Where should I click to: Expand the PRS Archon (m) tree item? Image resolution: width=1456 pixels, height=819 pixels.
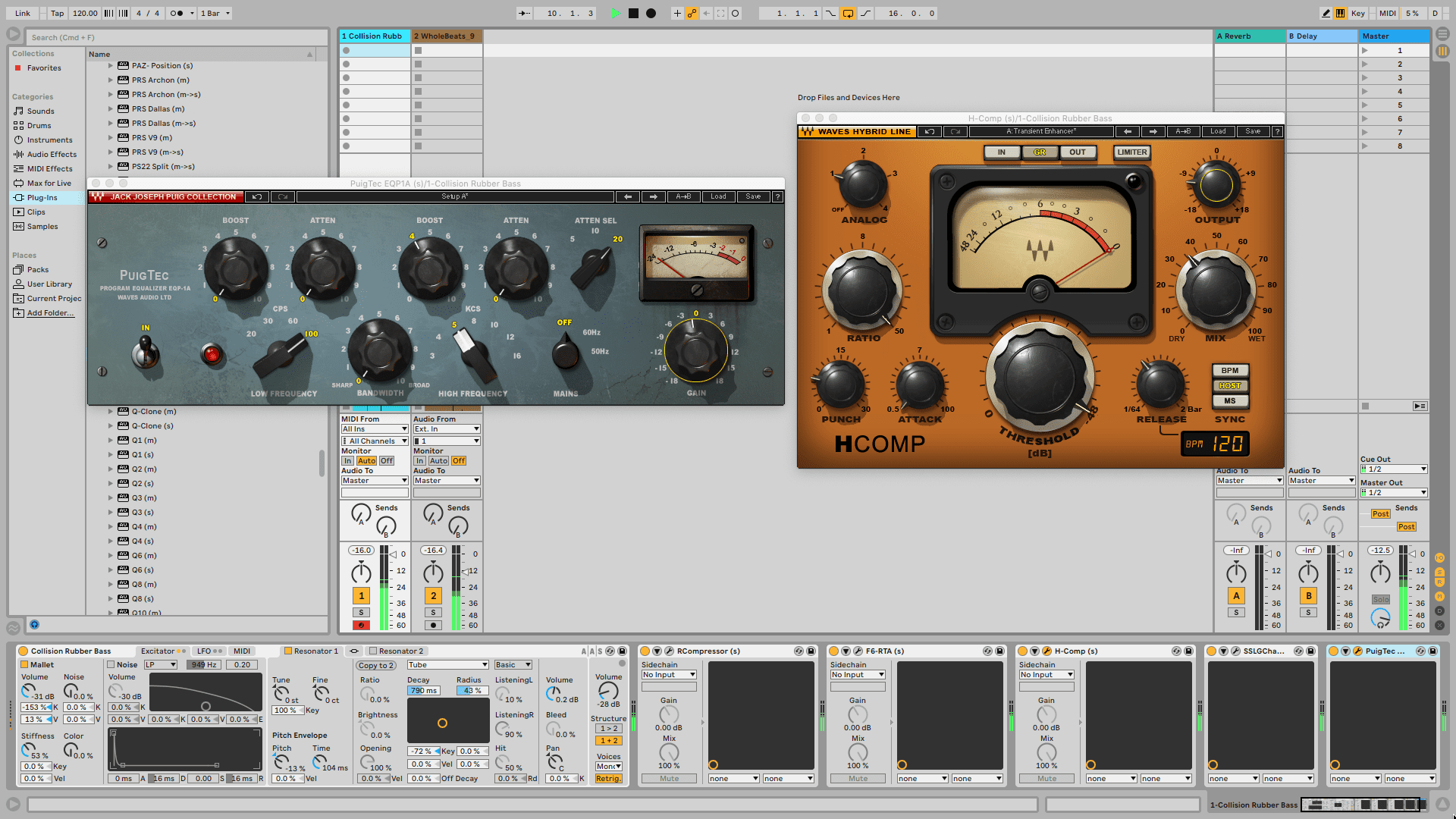tap(111, 80)
